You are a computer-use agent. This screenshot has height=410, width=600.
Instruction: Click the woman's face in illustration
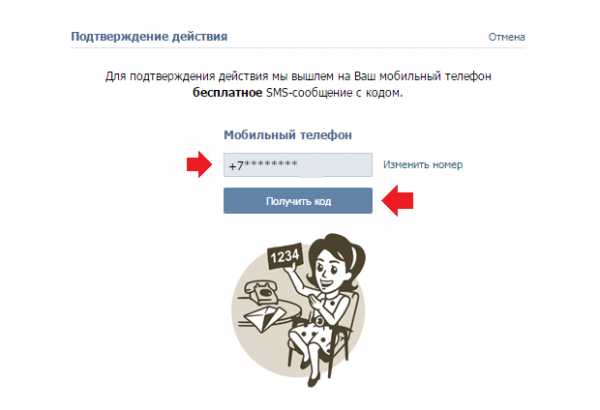pyautogui.click(x=326, y=270)
